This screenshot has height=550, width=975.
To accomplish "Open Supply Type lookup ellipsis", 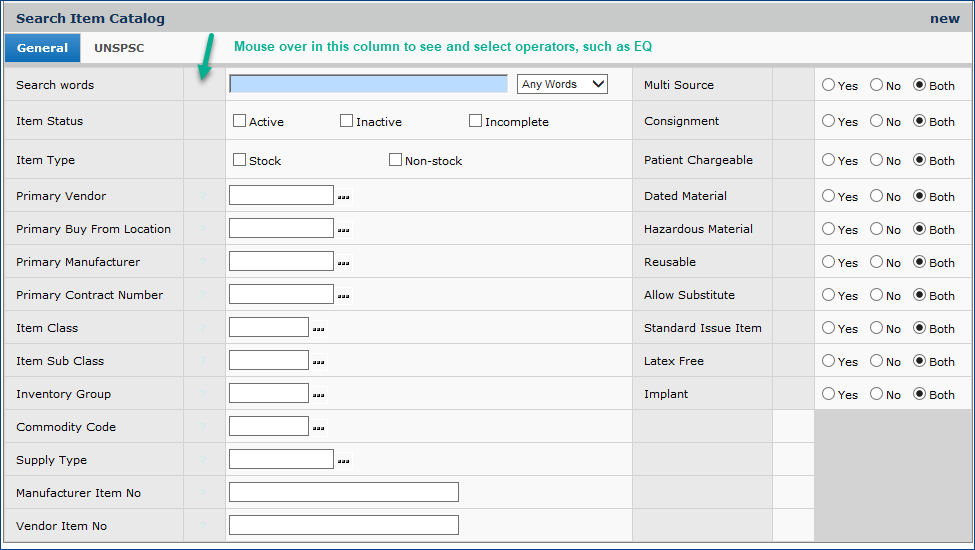I will click(x=343, y=461).
